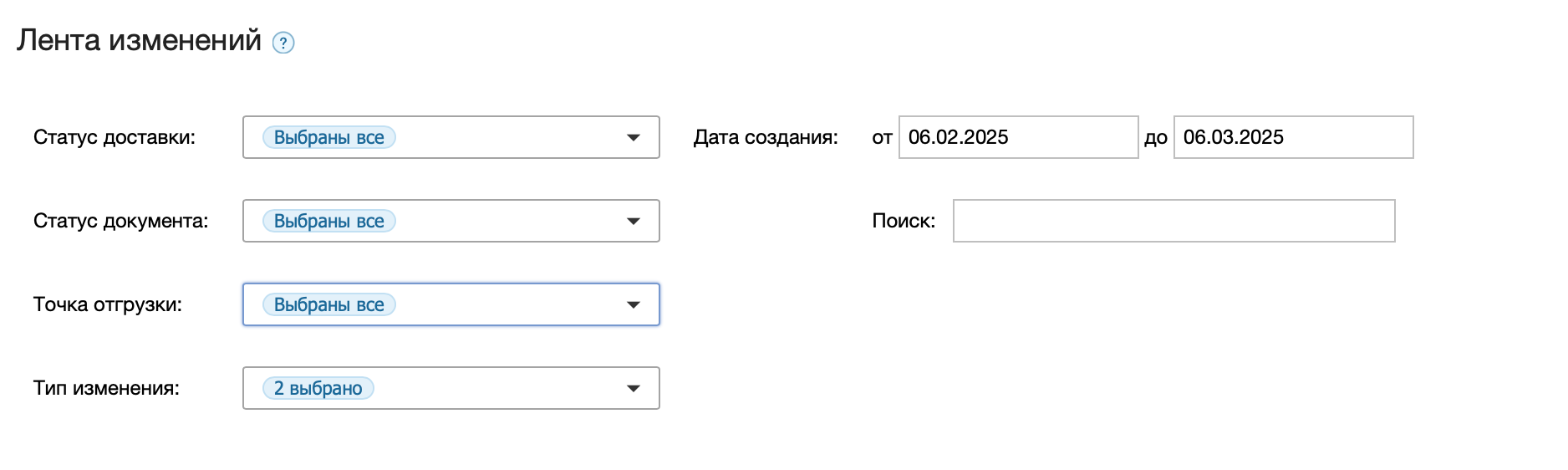Open the Статус доставки dropdown arrow
1568x470 pixels.
coord(634,137)
